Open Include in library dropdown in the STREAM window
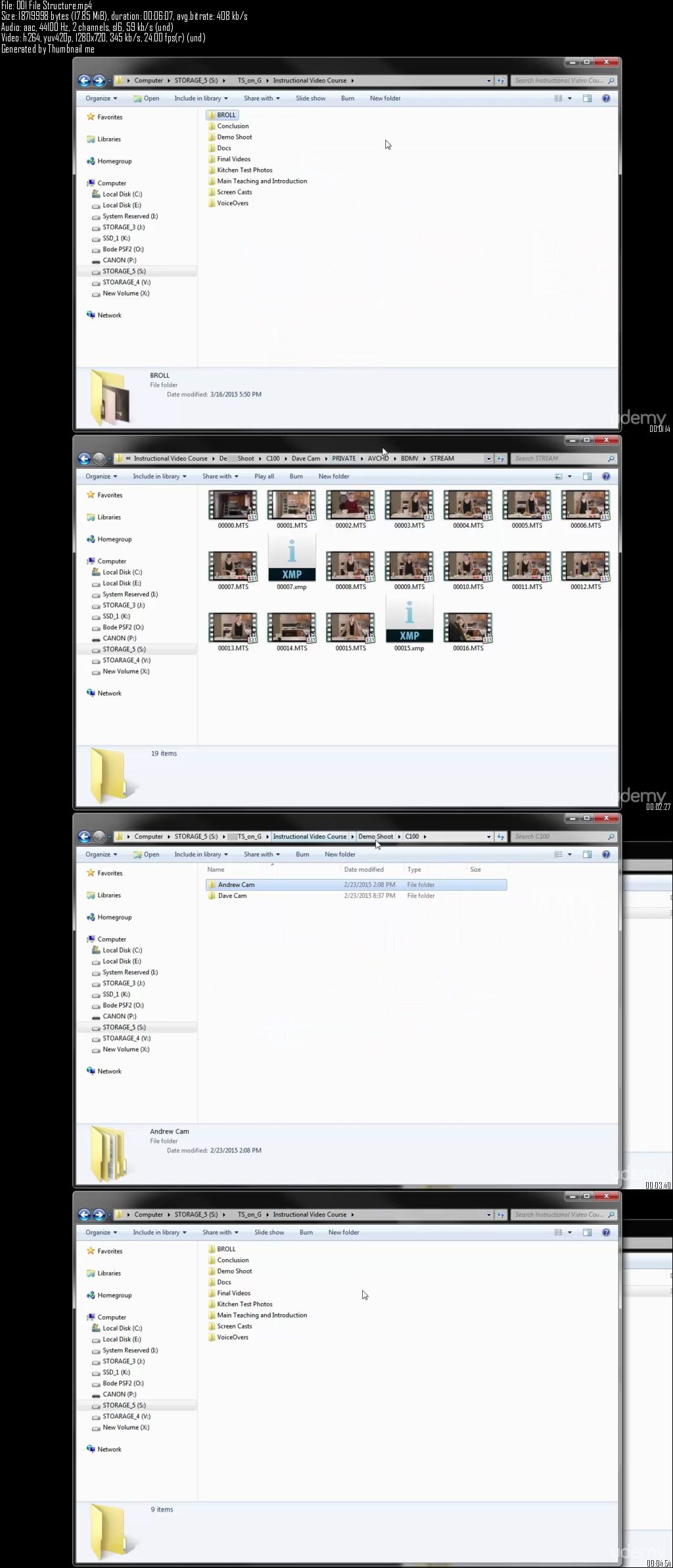Image resolution: width=673 pixels, height=1568 pixels. [160, 477]
